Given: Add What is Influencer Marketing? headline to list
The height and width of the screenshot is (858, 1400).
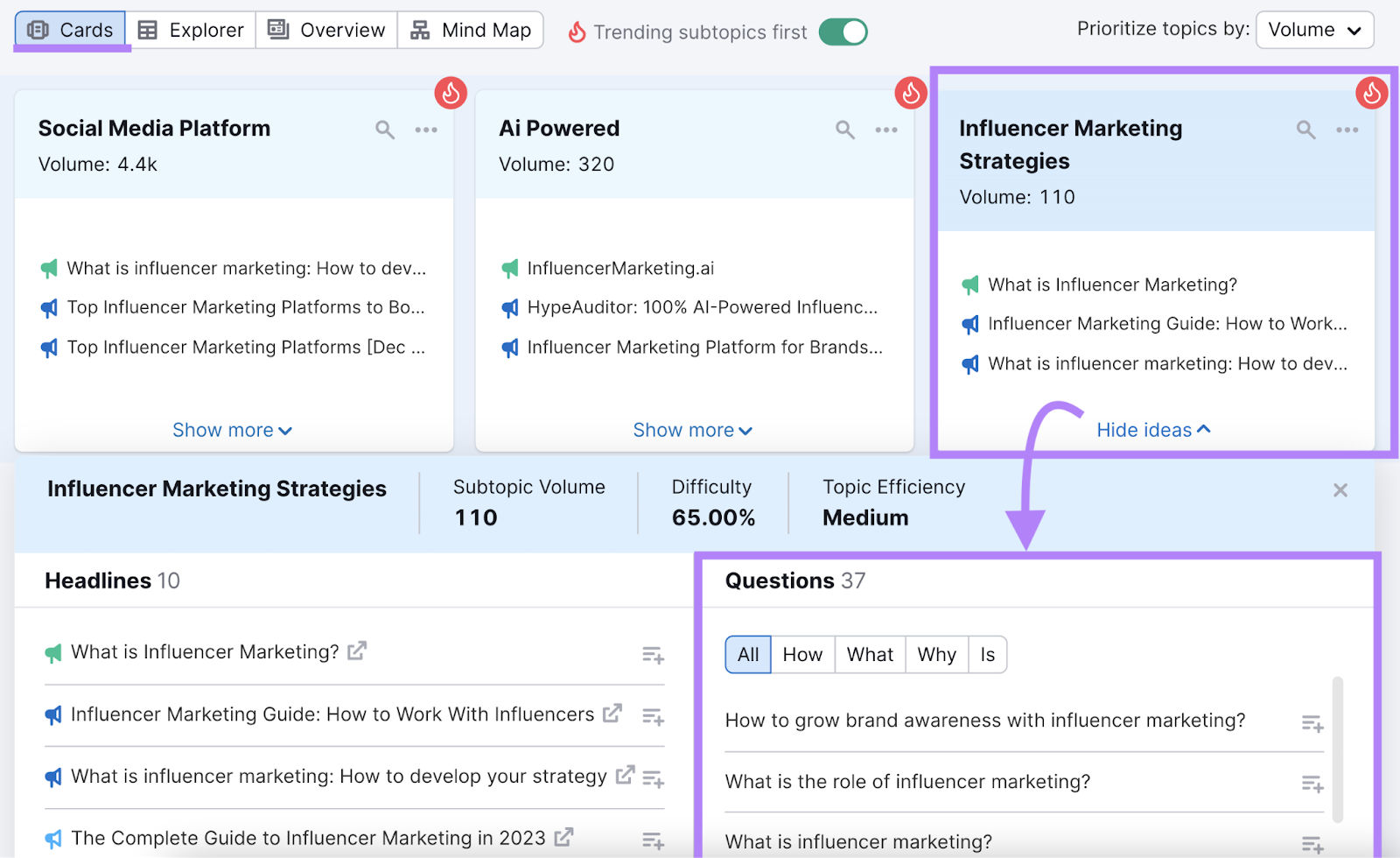Looking at the screenshot, I should tap(653, 655).
